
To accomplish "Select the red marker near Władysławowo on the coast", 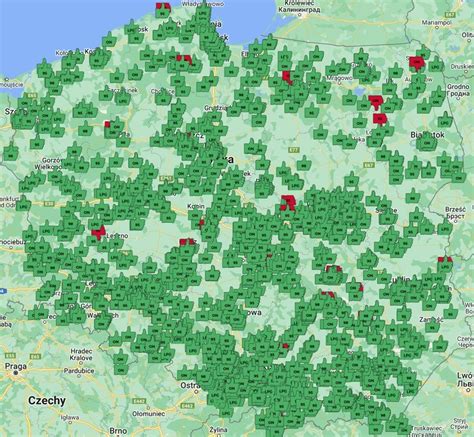I will pyautogui.click(x=163, y=7).
